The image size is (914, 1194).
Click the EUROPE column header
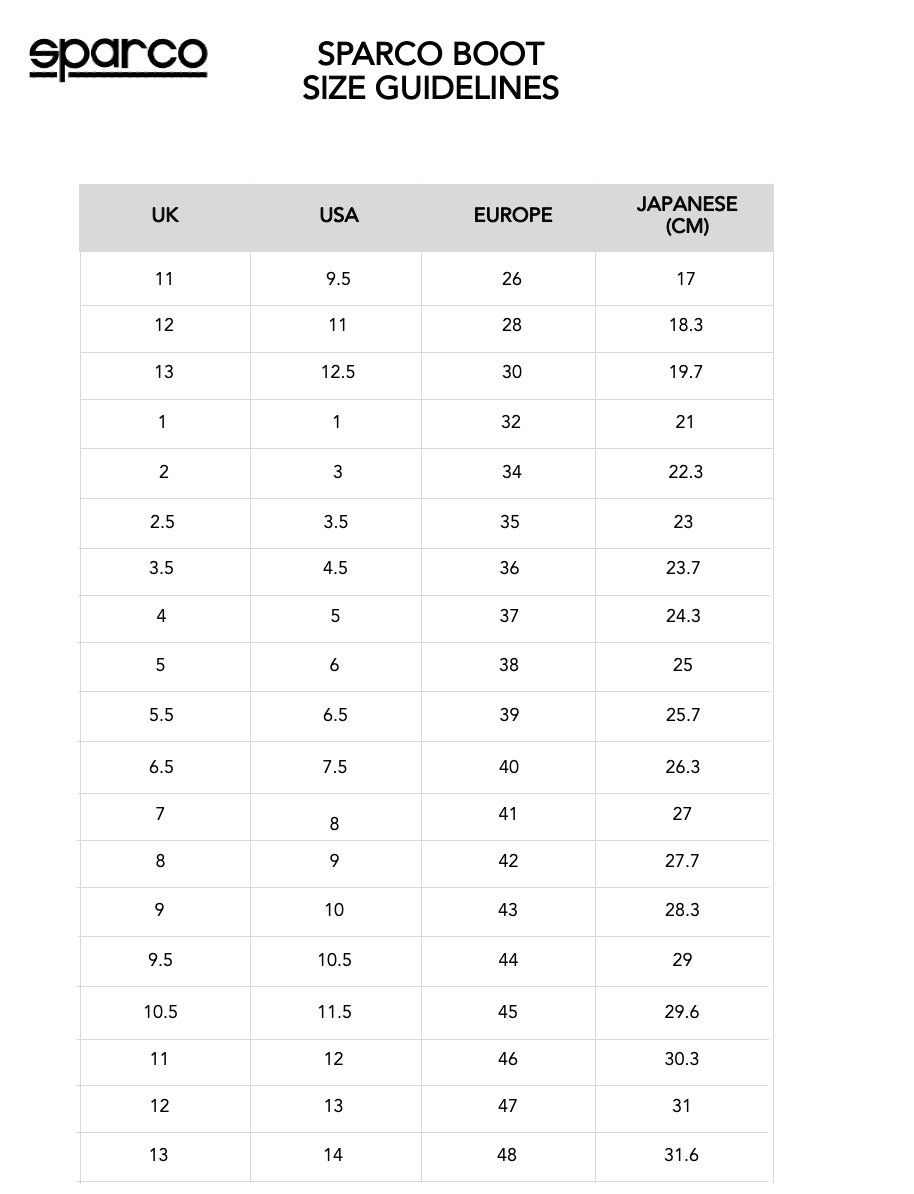point(512,215)
